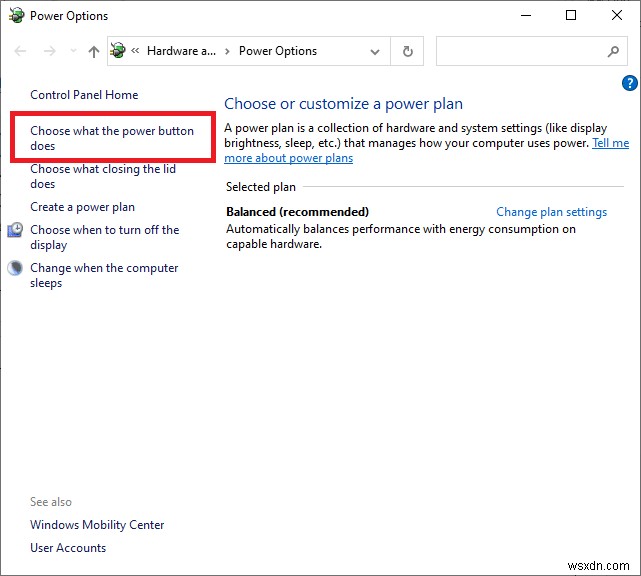
Task: Click the search magnifier icon
Action: click(x=613, y=51)
